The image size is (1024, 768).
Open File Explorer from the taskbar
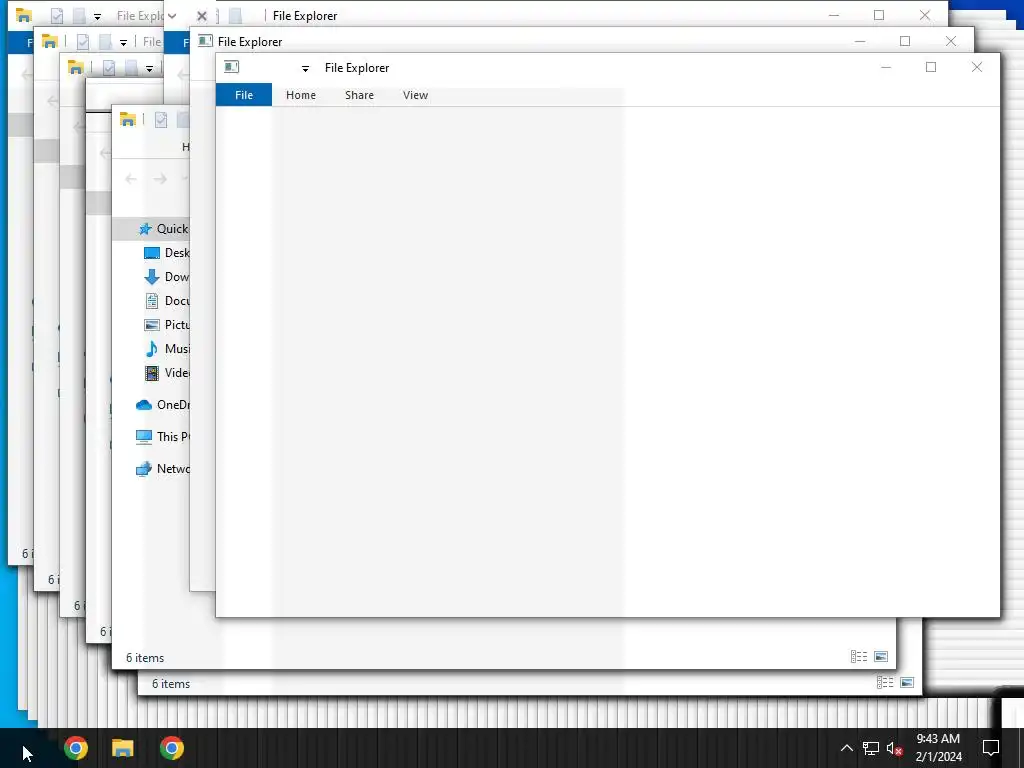[123, 748]
